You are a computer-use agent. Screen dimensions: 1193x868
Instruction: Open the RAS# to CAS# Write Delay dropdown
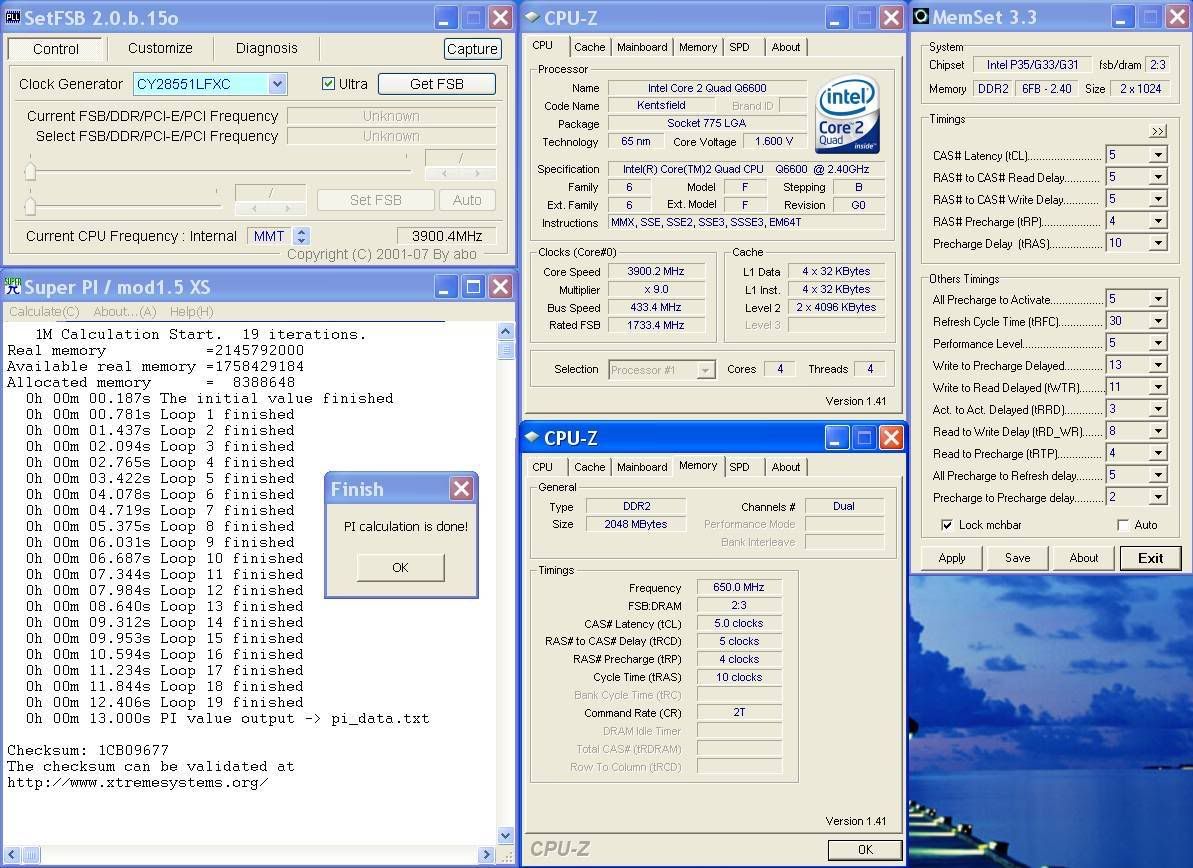tap(1157, 199)
